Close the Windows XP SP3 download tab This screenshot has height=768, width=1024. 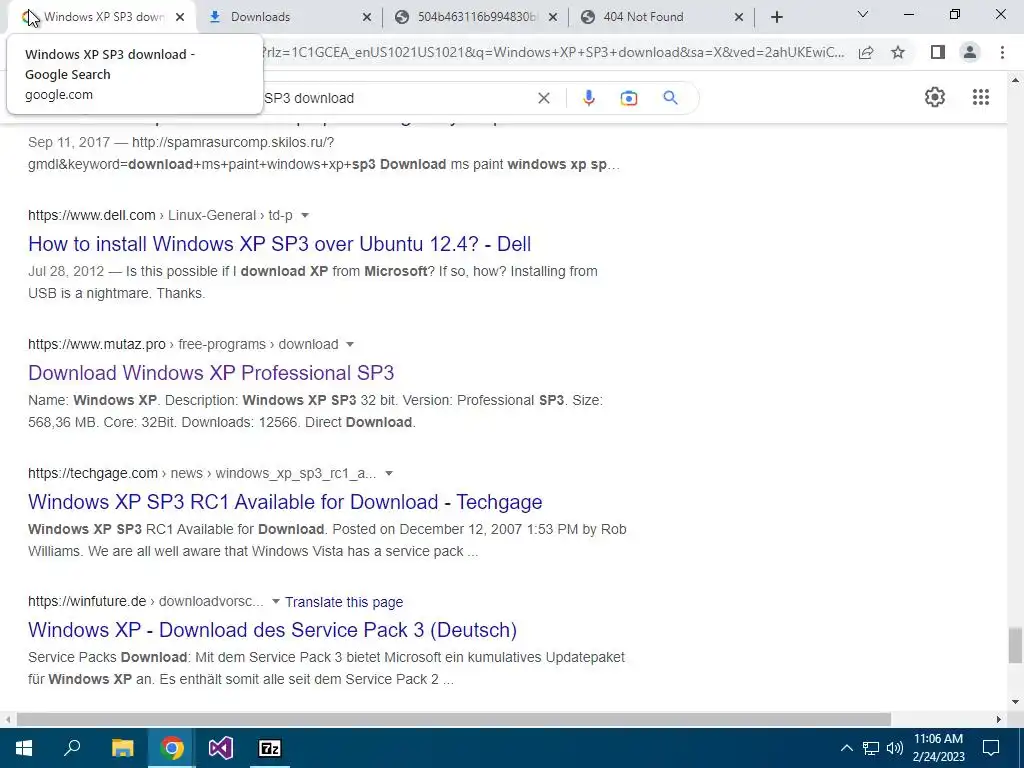click(180, 17)
